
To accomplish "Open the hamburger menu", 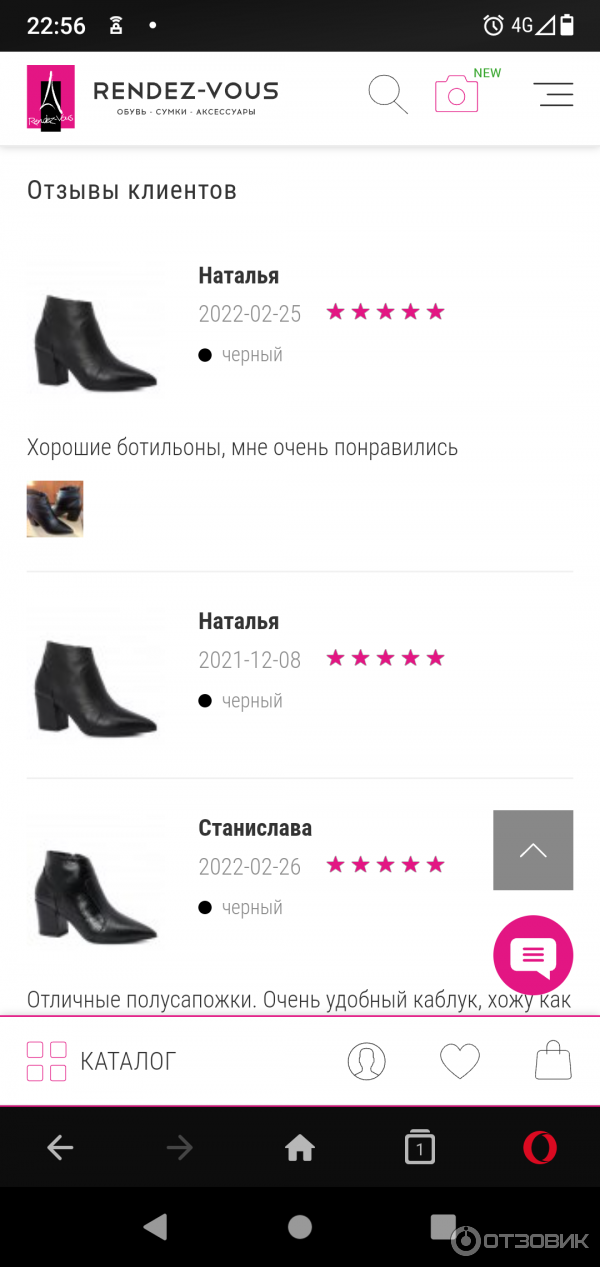I will [553, 94].
